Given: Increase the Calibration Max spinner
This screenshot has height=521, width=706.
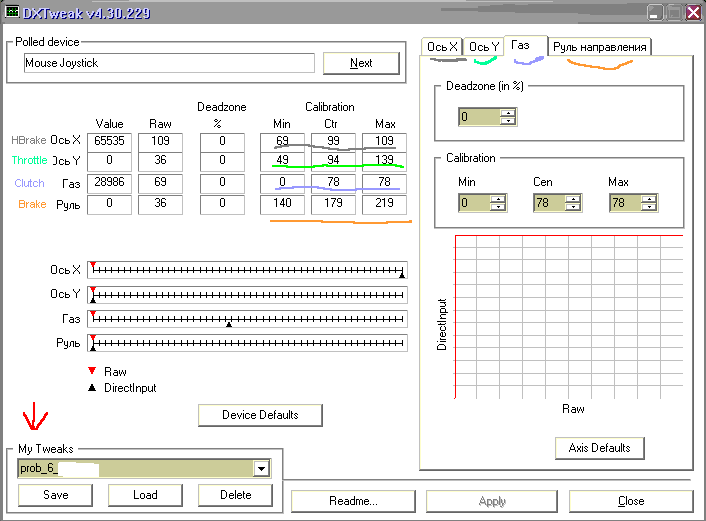Looking at the screenshot, I should tap(649, 199).
